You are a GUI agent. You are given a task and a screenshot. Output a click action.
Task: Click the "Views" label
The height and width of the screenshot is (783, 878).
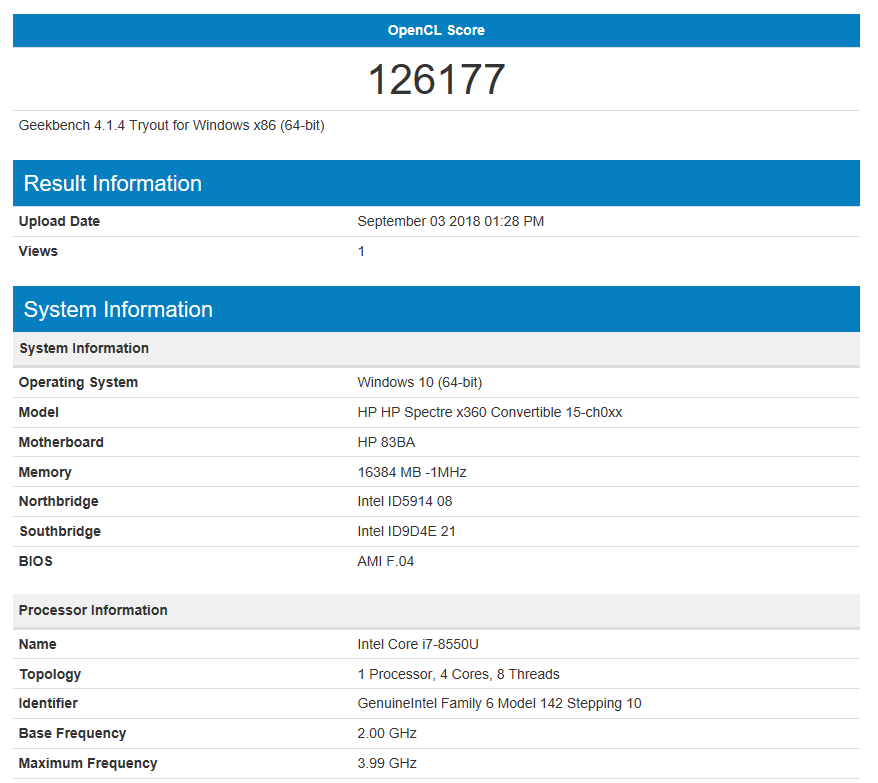pyautogui.click(x=38, y=251)
